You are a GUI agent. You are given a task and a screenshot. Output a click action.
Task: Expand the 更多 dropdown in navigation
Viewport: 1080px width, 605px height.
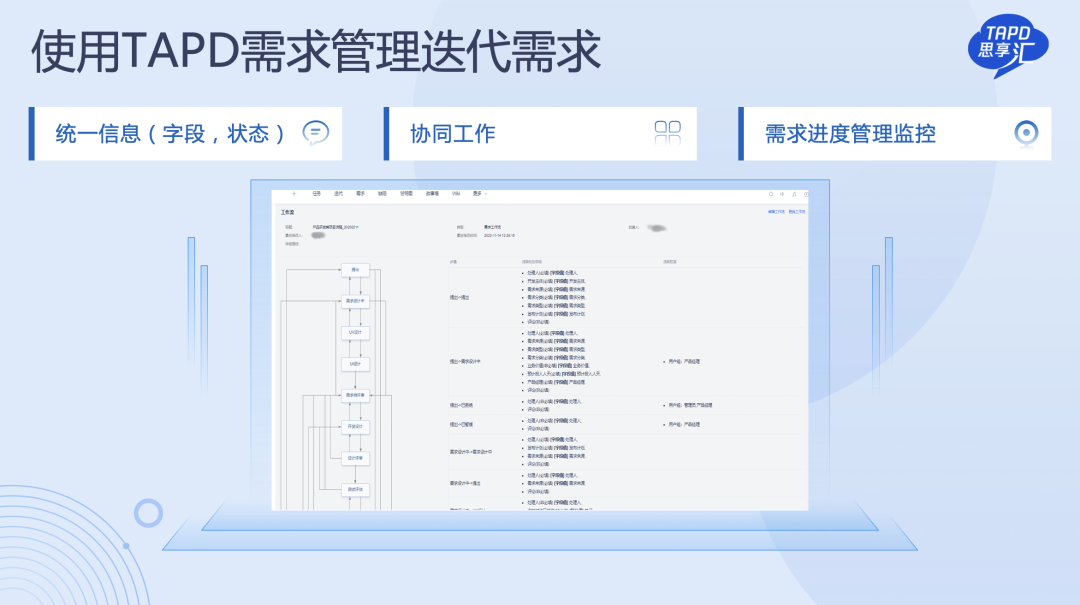pos(480,194)
